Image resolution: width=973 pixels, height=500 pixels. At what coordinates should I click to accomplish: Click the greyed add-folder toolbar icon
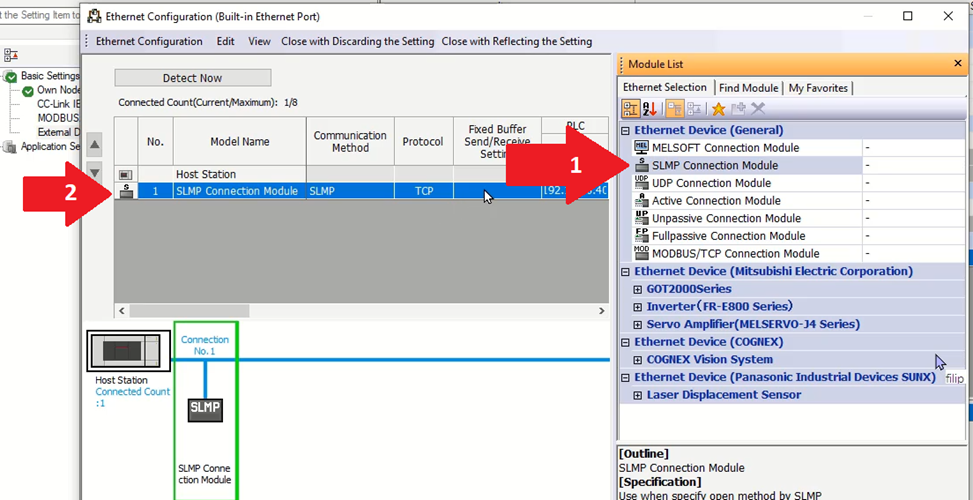[738, 109]
